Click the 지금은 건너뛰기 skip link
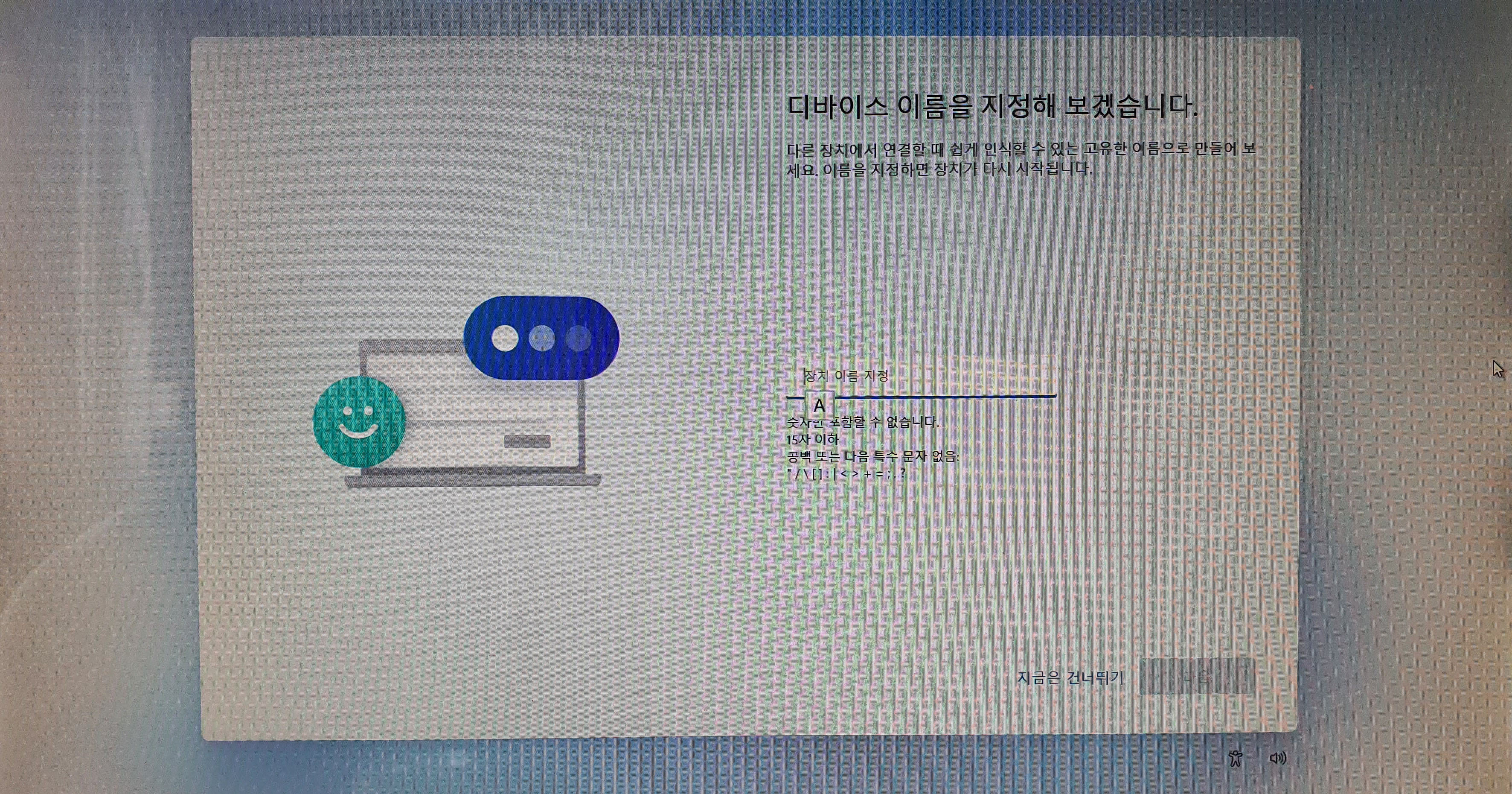This screenshot has width=1512, height=794. [1070, 678]
